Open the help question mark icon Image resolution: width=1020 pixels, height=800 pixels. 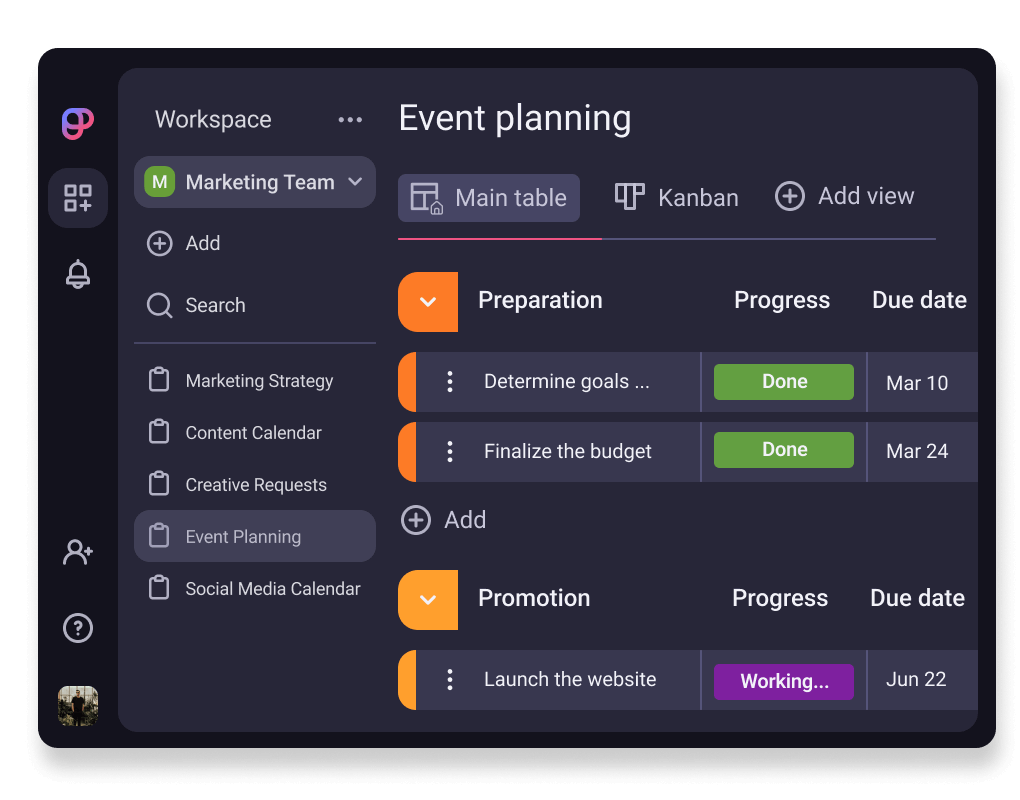click(78, 628)
